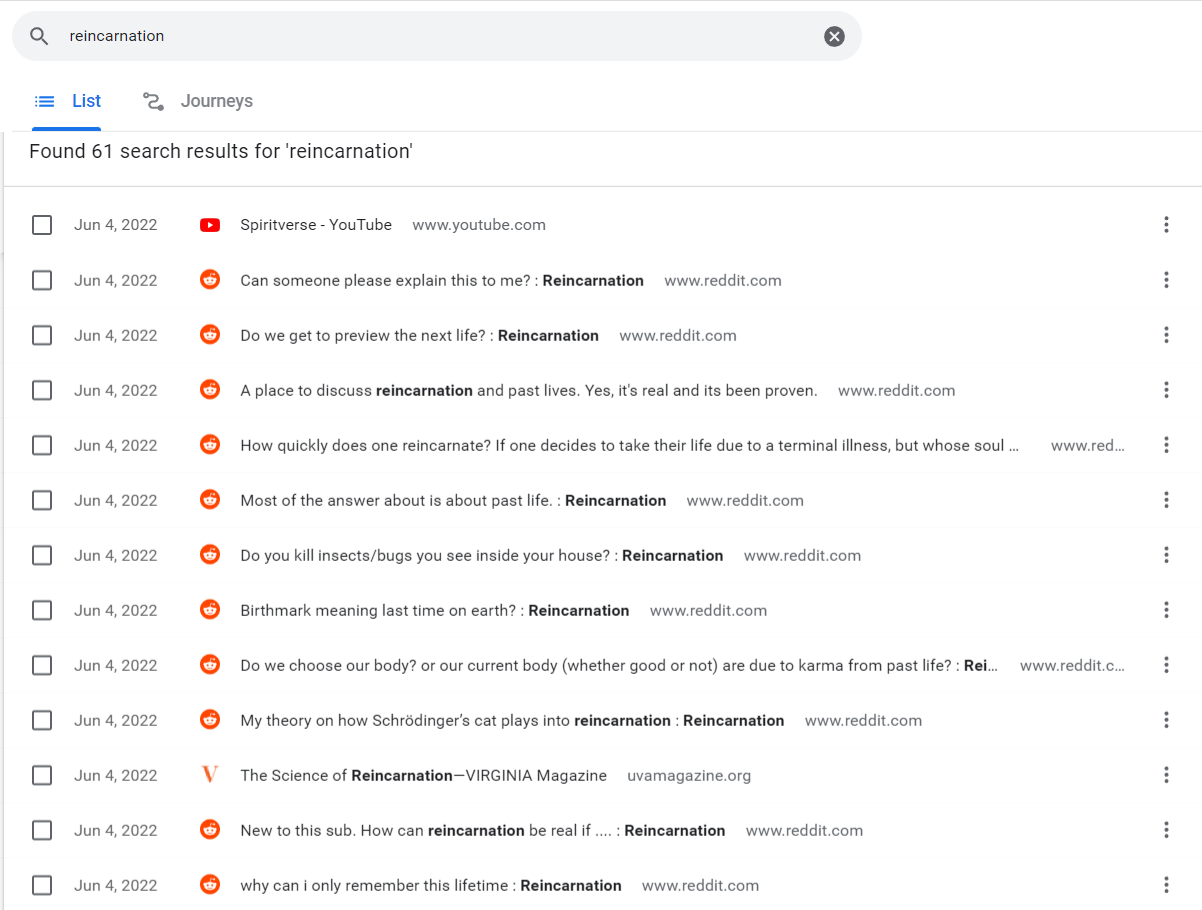Open more actions for Schrödinger's cat entry
The height and width of the screenshot is (910, 1202).
pyautogui.click(x=1166, y=720)
